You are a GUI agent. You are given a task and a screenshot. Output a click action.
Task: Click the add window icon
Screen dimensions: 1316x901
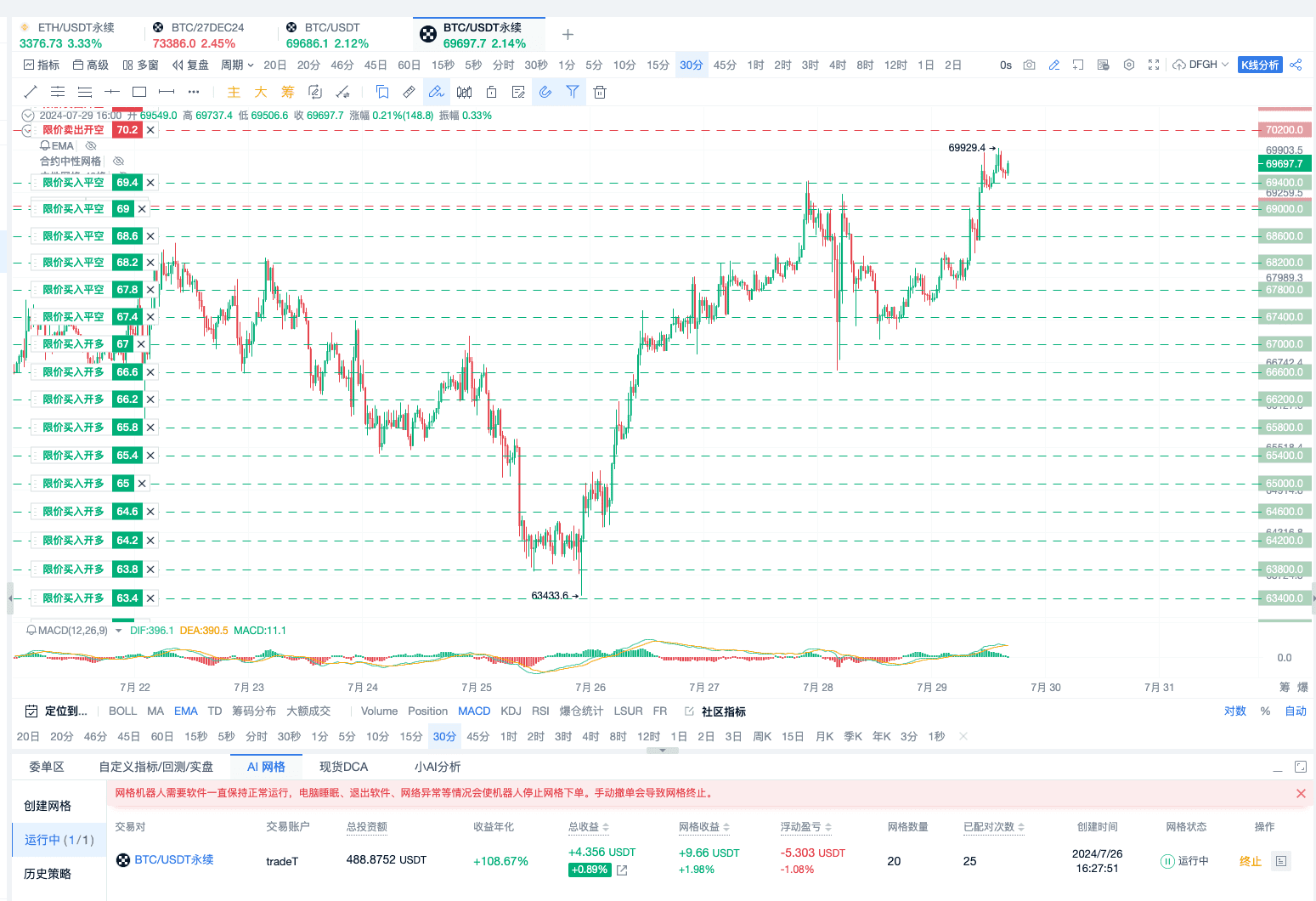tap(1079, 65)
